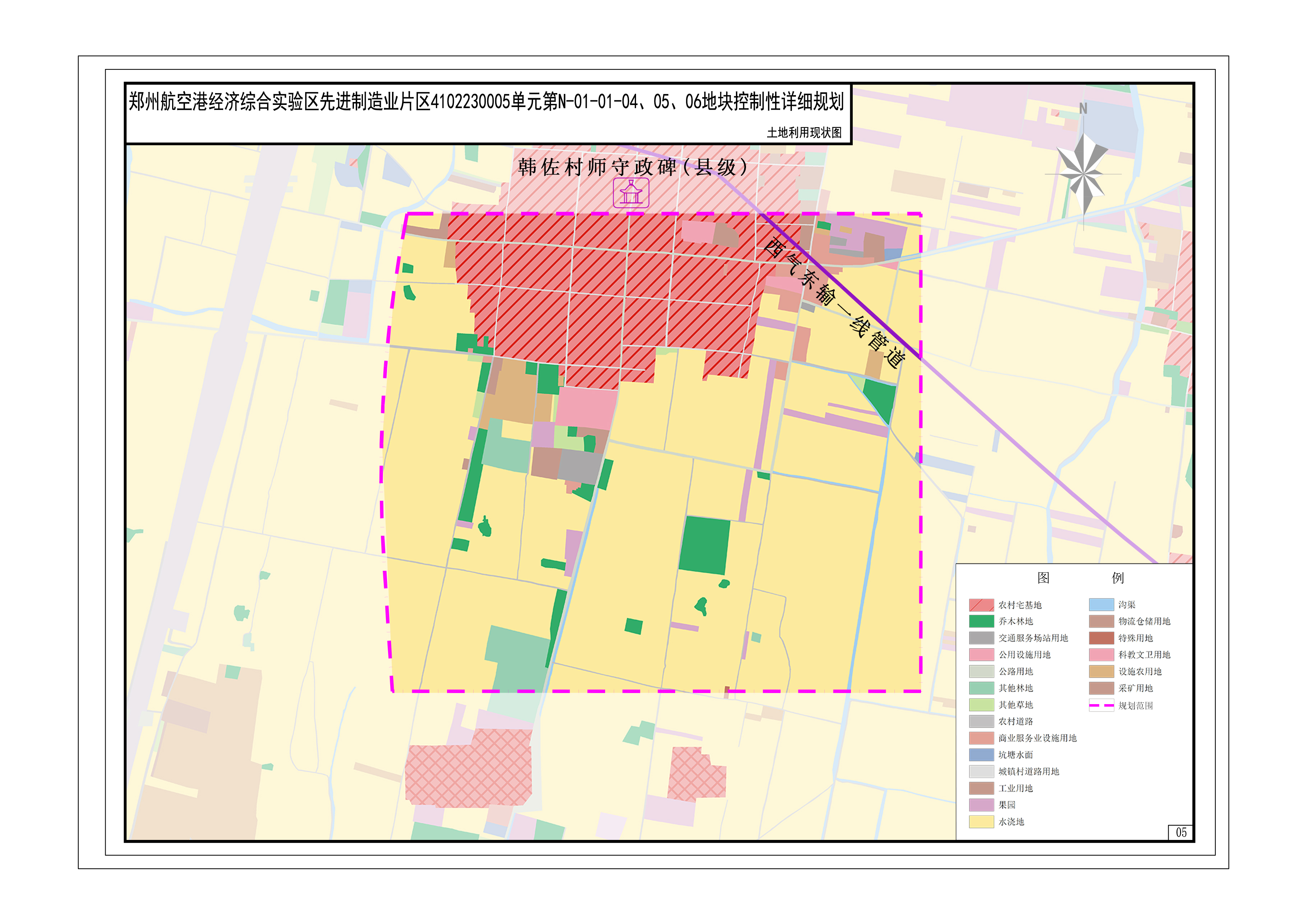
Task: Click the page number 05 box
Action: [x=1181, y=832]
